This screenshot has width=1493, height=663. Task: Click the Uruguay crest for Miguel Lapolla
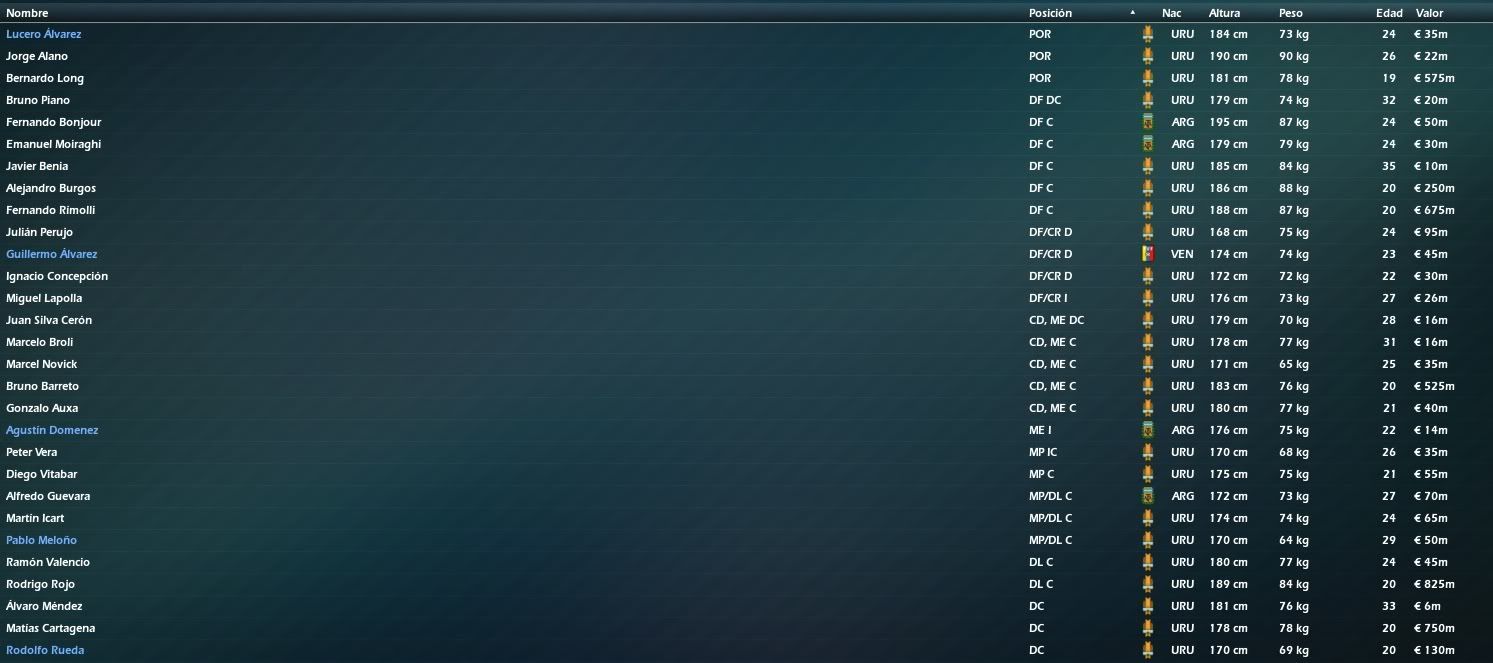click(x=1148, y=298)
